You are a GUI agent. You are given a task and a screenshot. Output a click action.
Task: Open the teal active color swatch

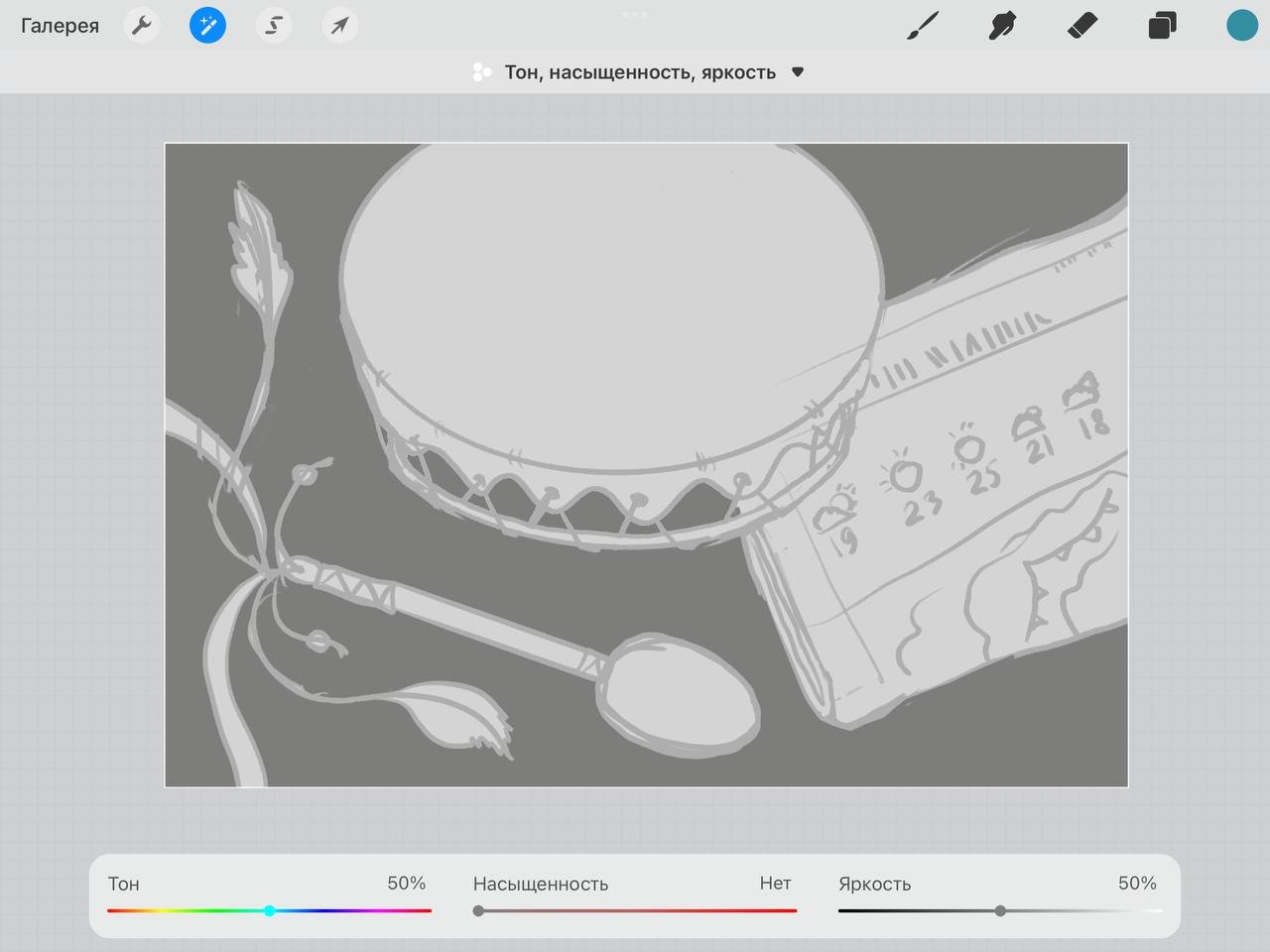click(x=1241, y=26)
